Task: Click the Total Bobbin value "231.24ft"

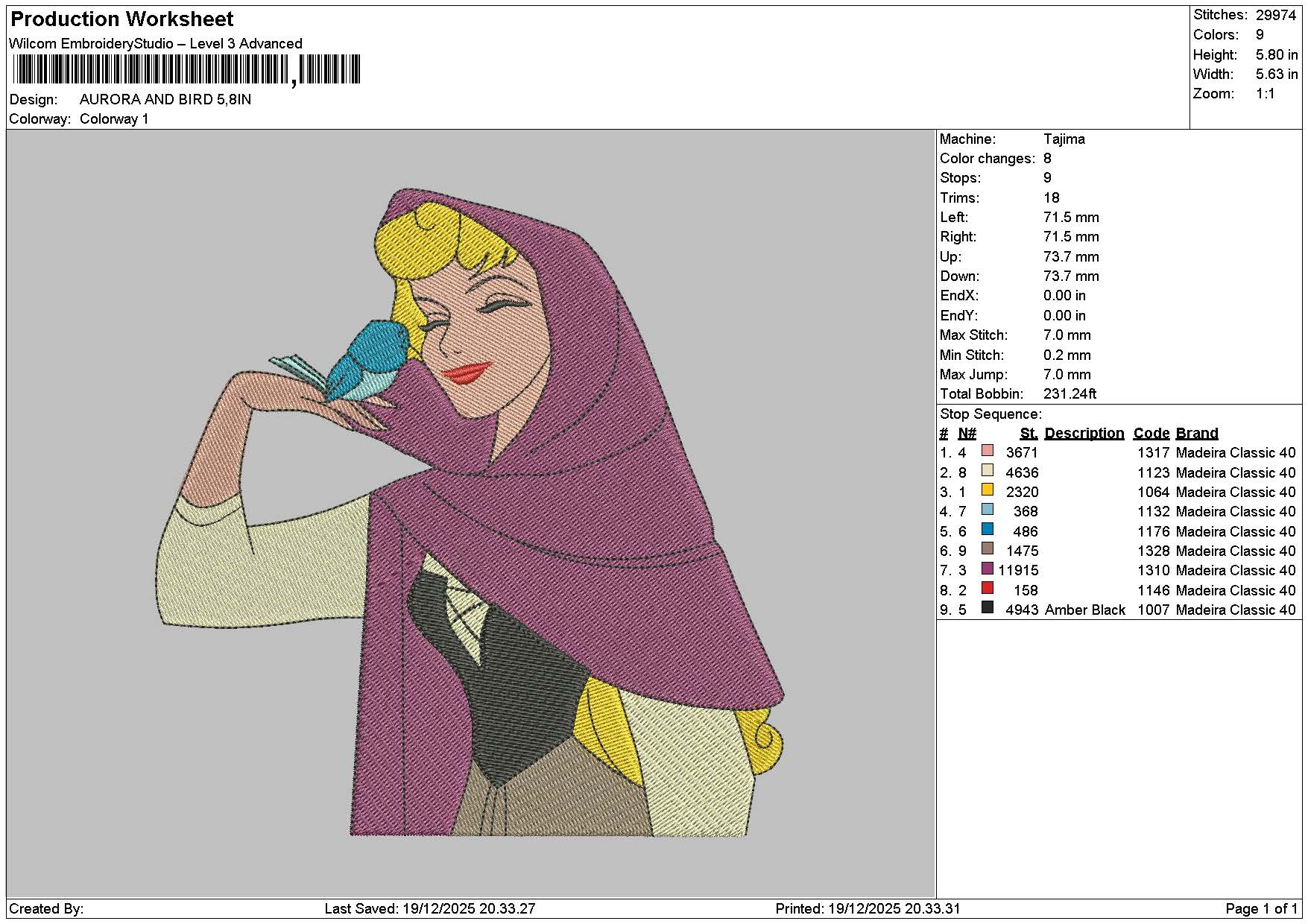Action: coord(1070,394)
